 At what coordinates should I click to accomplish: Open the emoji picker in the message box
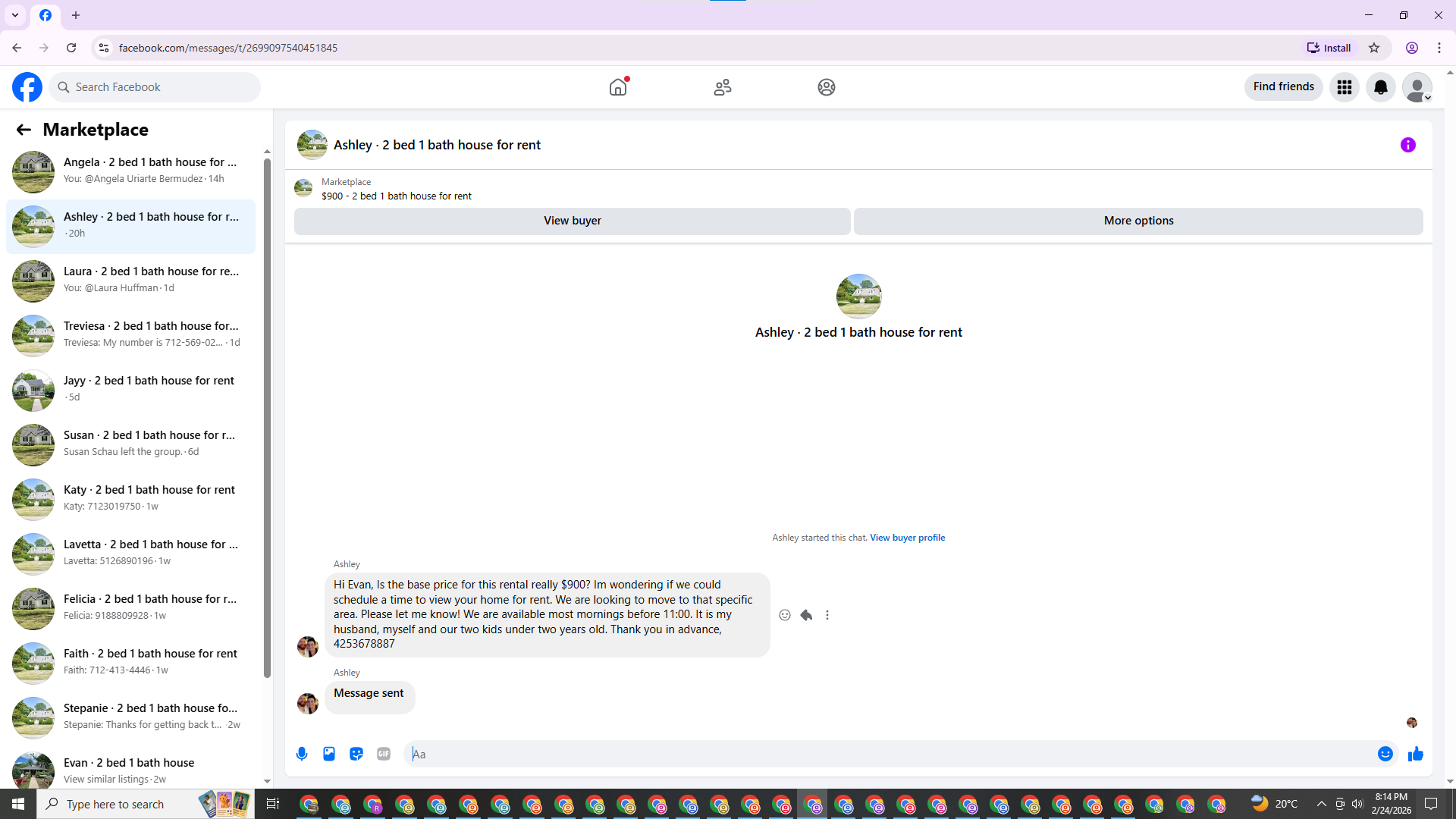coord(1385,754)
